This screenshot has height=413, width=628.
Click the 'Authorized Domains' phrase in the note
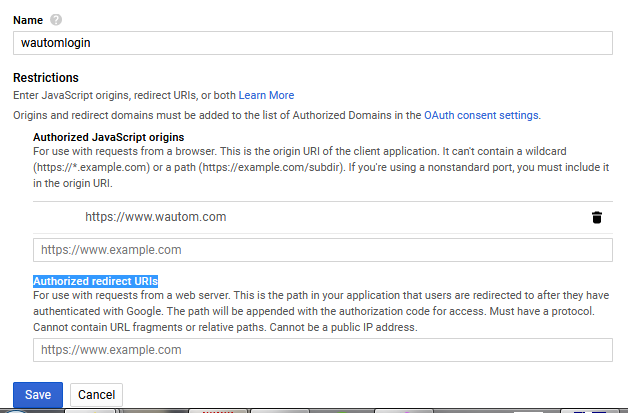pos(359,115)
